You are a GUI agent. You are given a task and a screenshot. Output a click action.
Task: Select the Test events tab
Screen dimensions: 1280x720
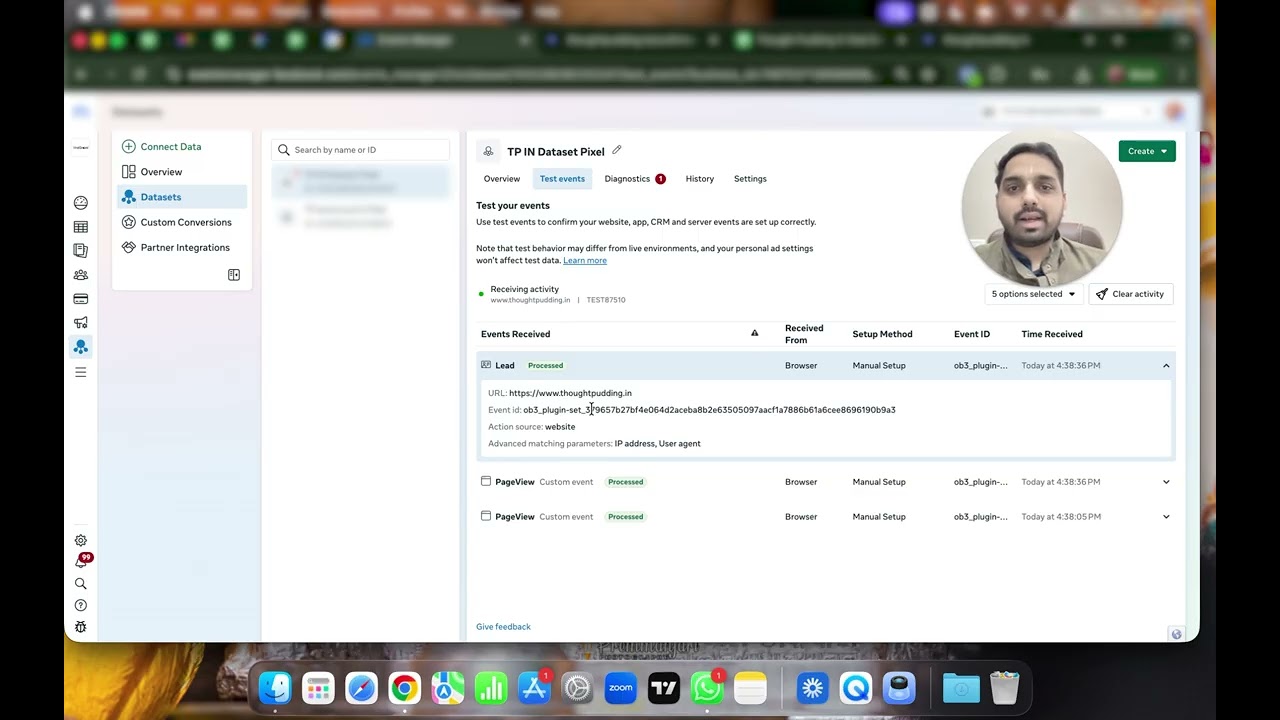click(562, 179)
